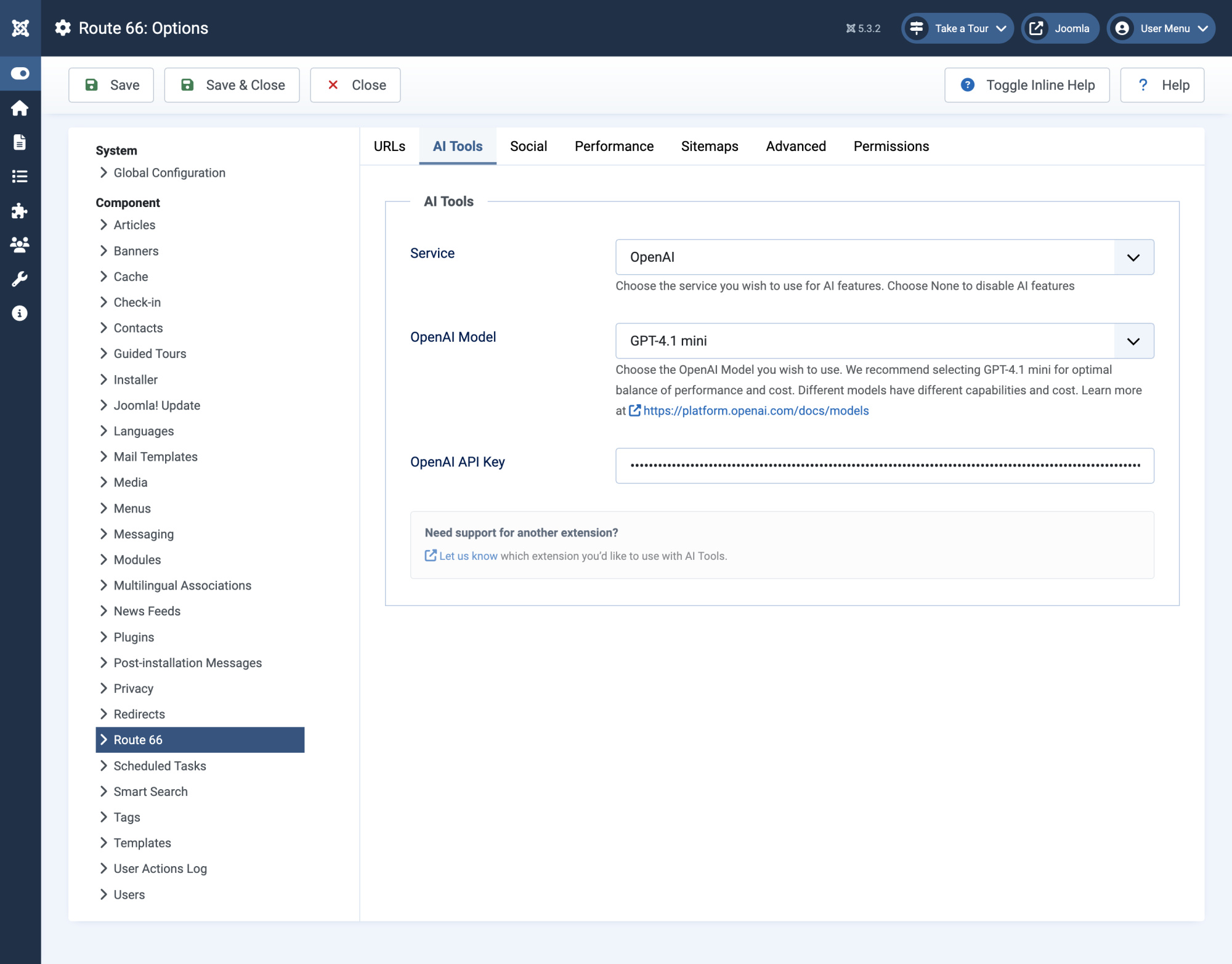Open Mail Templates in the component list

pos(155,456)
